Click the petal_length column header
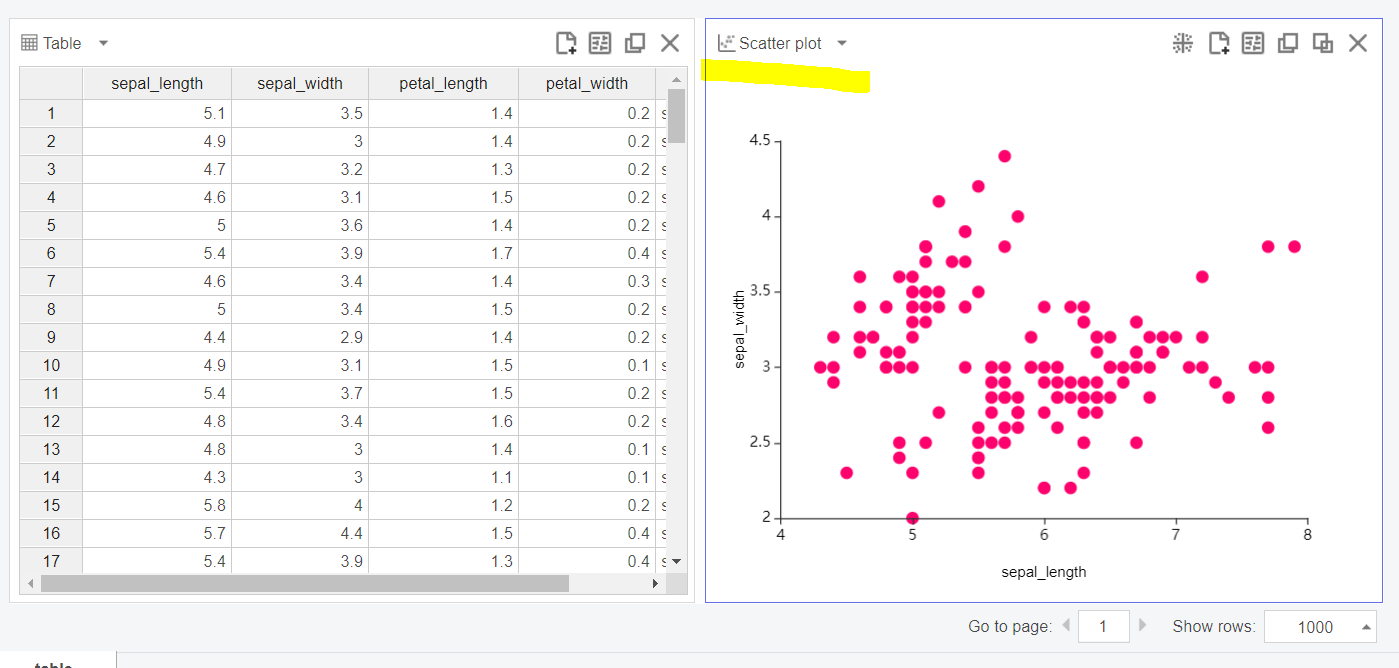Viewport: 1399px width, 668px height. pos(443,83)
